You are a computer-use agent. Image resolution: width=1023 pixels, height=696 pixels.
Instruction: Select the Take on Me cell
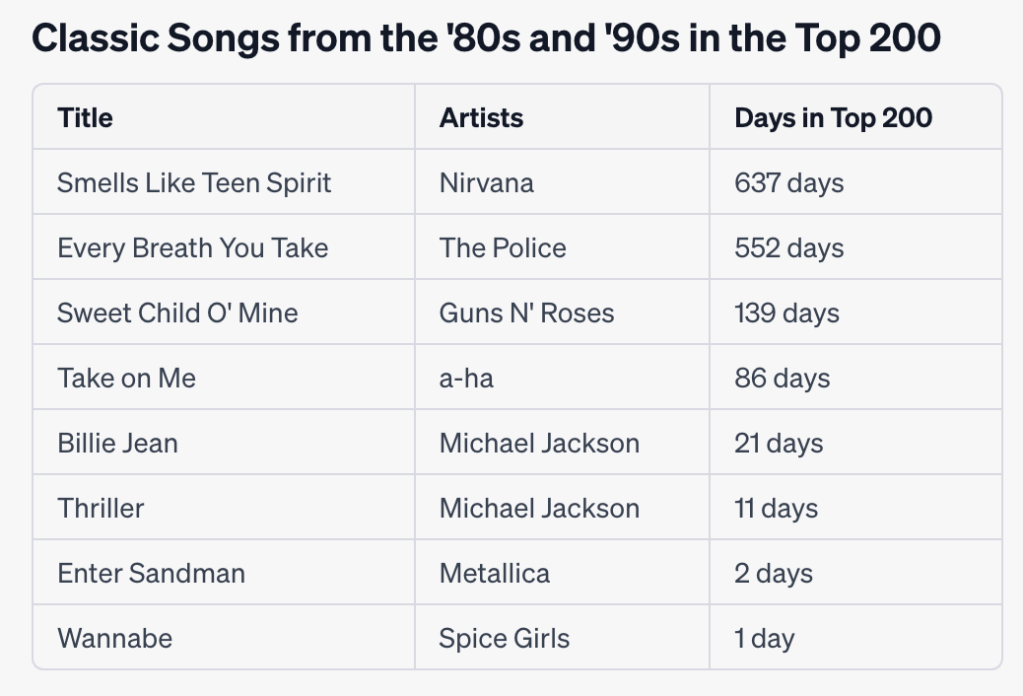coord(126,378)
